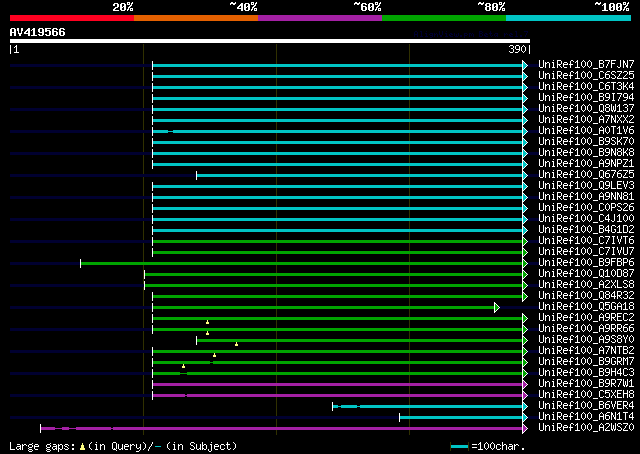Open hit UniRef100_Q8W137
640x454 pixels.
point(586,108)
